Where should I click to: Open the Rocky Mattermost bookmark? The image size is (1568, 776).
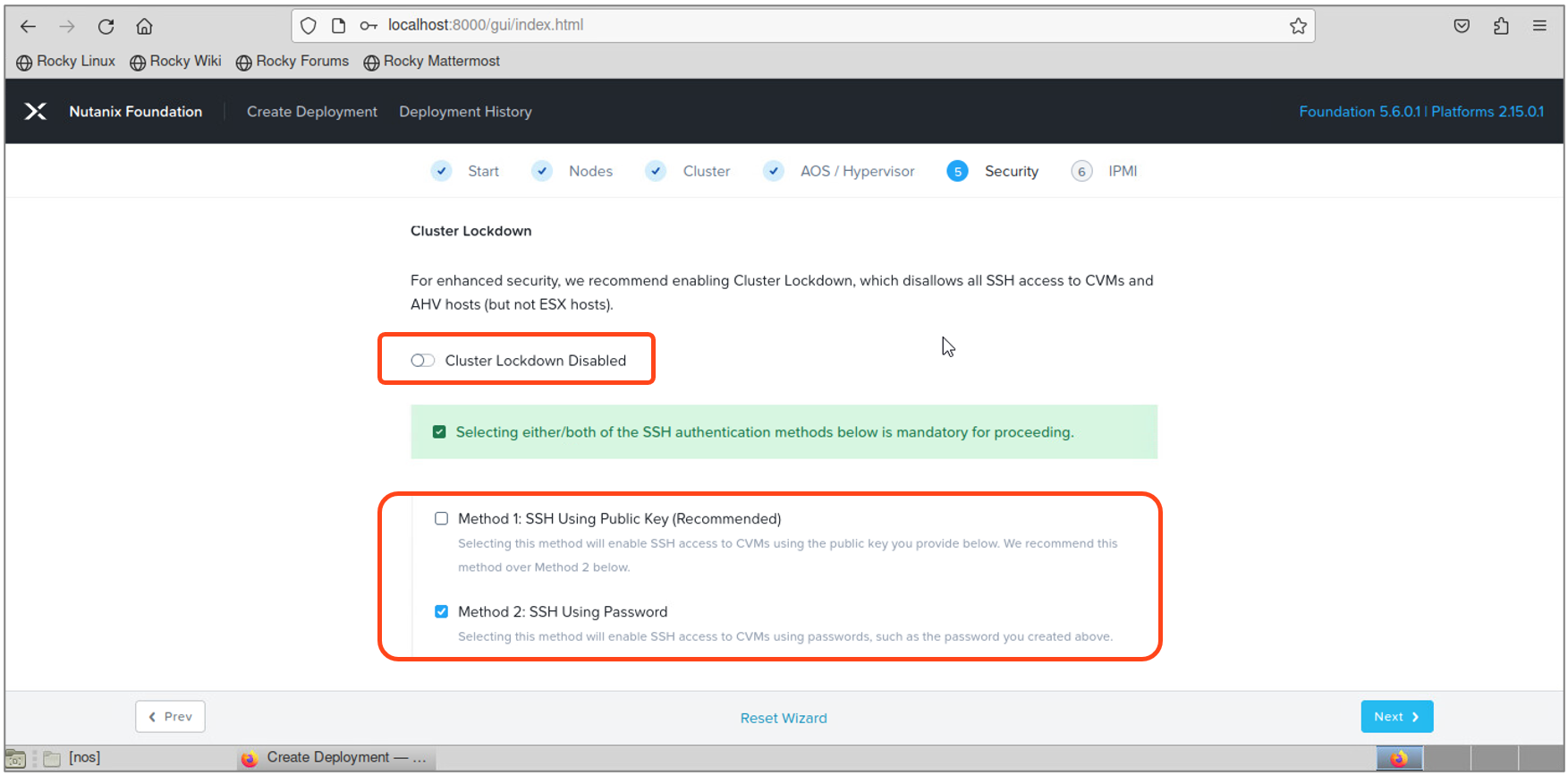(431, 62)
